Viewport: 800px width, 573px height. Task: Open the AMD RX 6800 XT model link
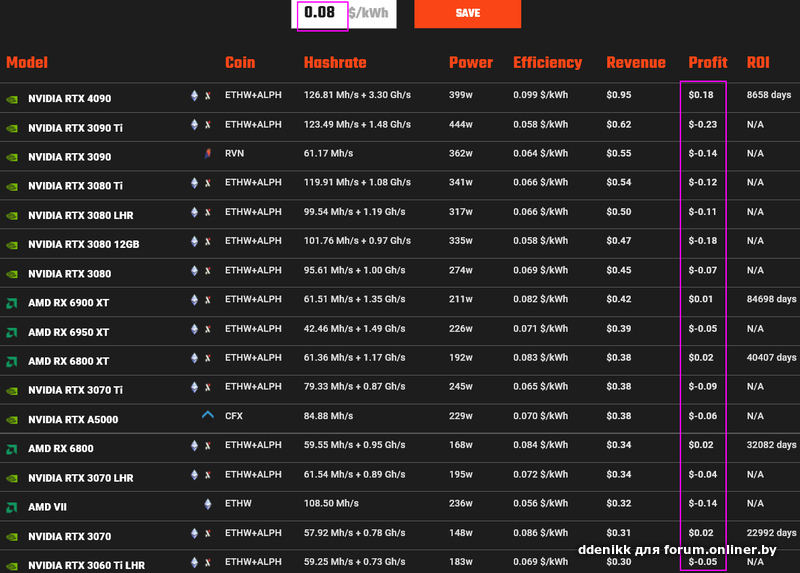pos(68,361)
